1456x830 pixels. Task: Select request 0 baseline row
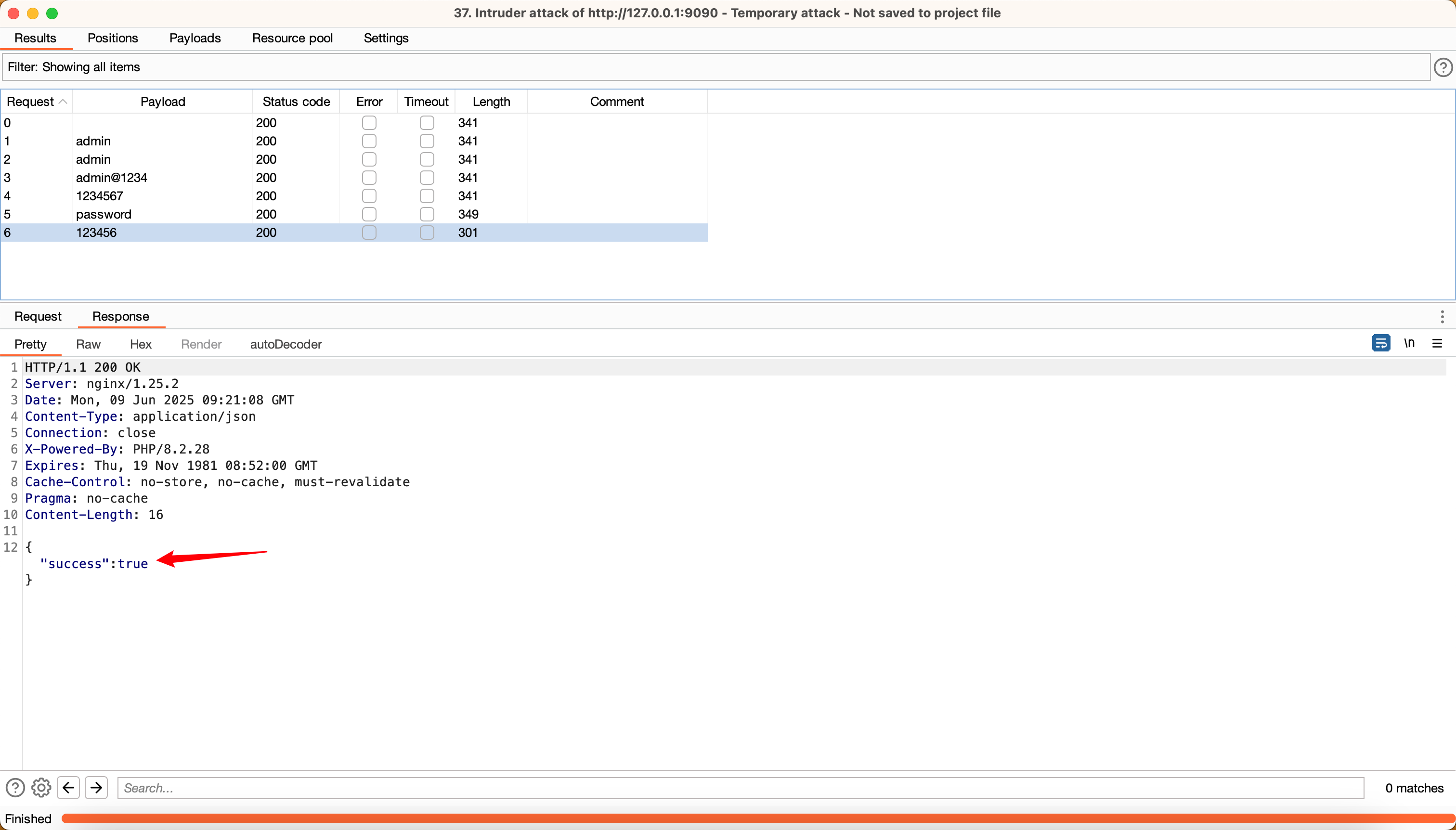[354, 123]
